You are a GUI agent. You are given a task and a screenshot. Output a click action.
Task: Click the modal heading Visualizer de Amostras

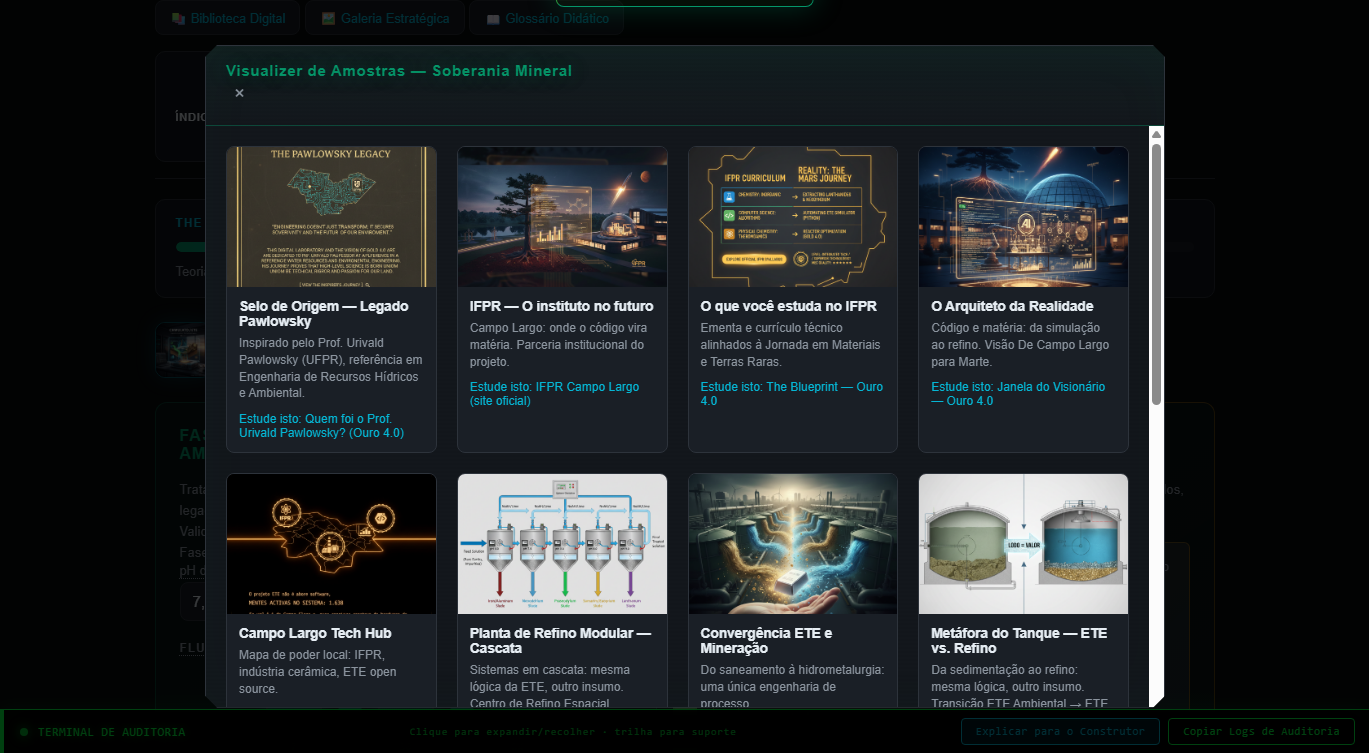coord(399,71)
